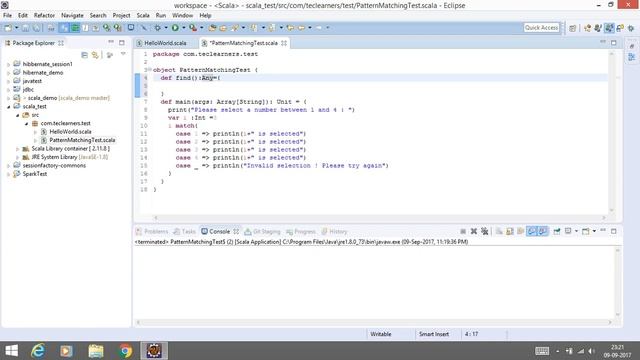Viewport: 640px width, 360px height.
Task: Open the Debug button dropdown arrow
Action: [x=166, y=28]
